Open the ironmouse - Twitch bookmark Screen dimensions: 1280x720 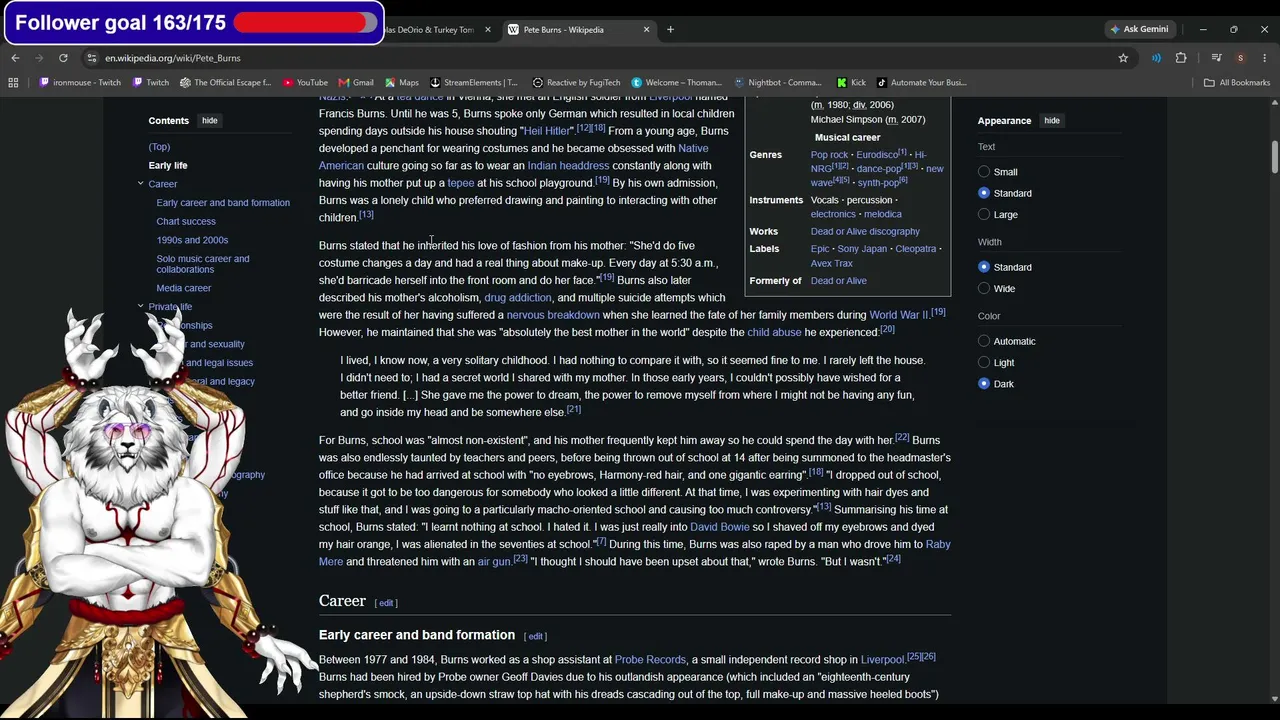tap(80, 83)
